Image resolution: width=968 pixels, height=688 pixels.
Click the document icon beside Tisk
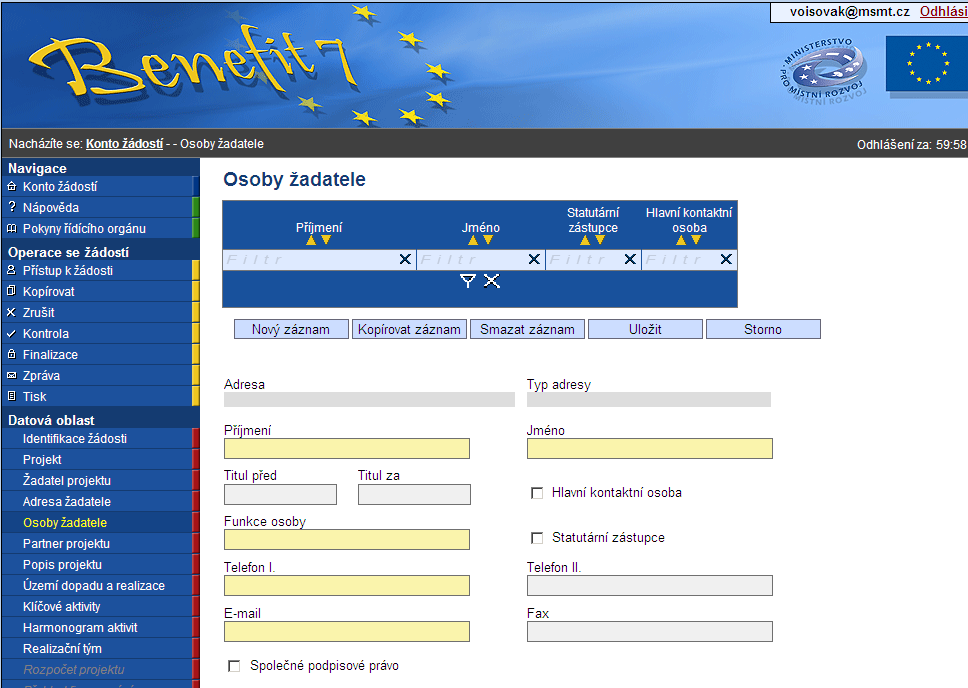tap(12, 396)
